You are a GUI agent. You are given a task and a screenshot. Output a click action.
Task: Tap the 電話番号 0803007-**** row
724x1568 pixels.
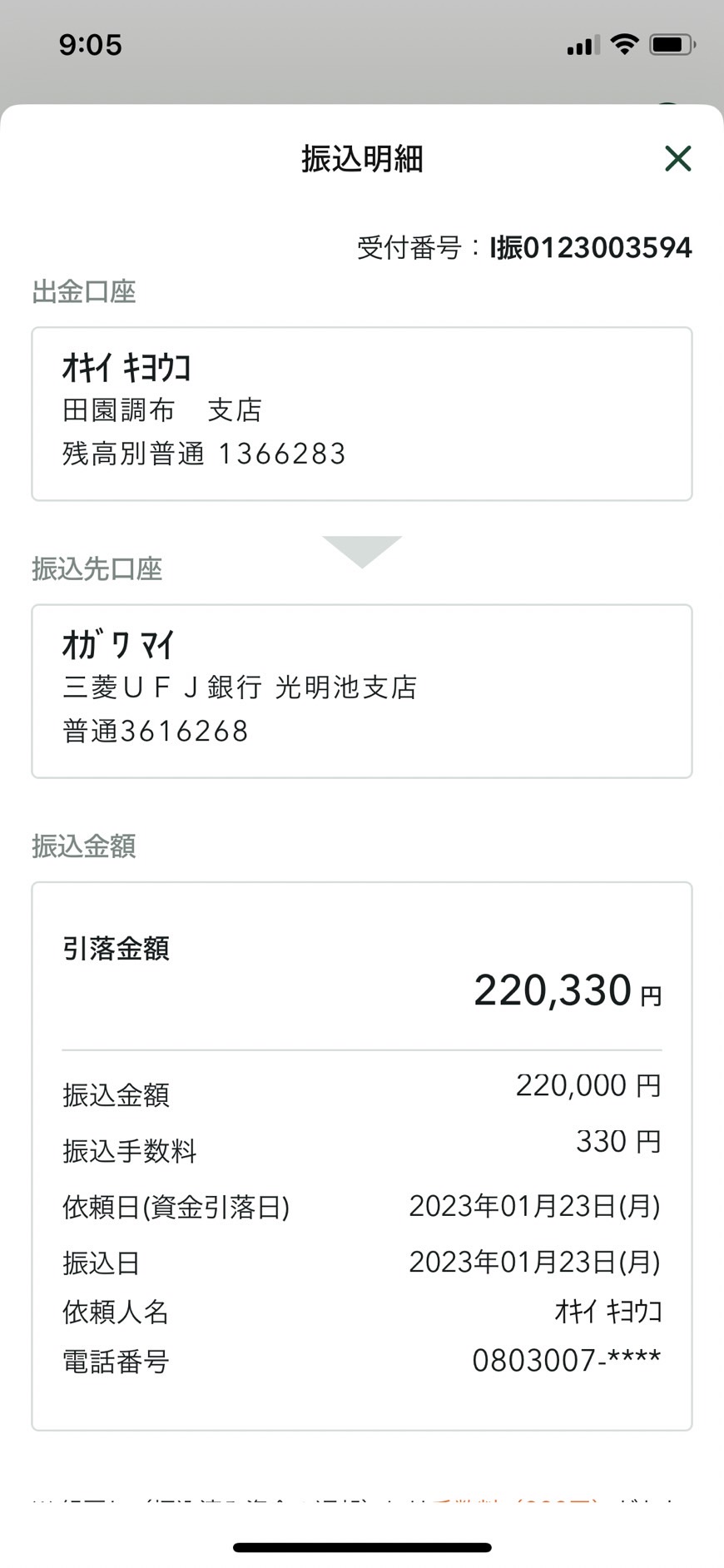pyautogui.click(x=362, y=1362)
